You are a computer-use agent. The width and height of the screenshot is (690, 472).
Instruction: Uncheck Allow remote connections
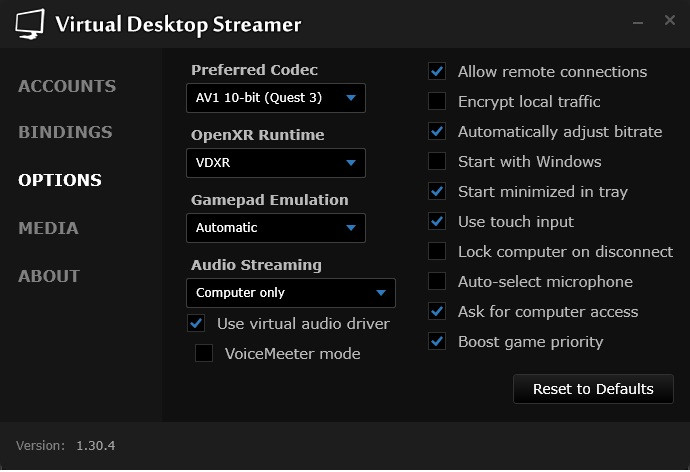[x=437, y=71]
